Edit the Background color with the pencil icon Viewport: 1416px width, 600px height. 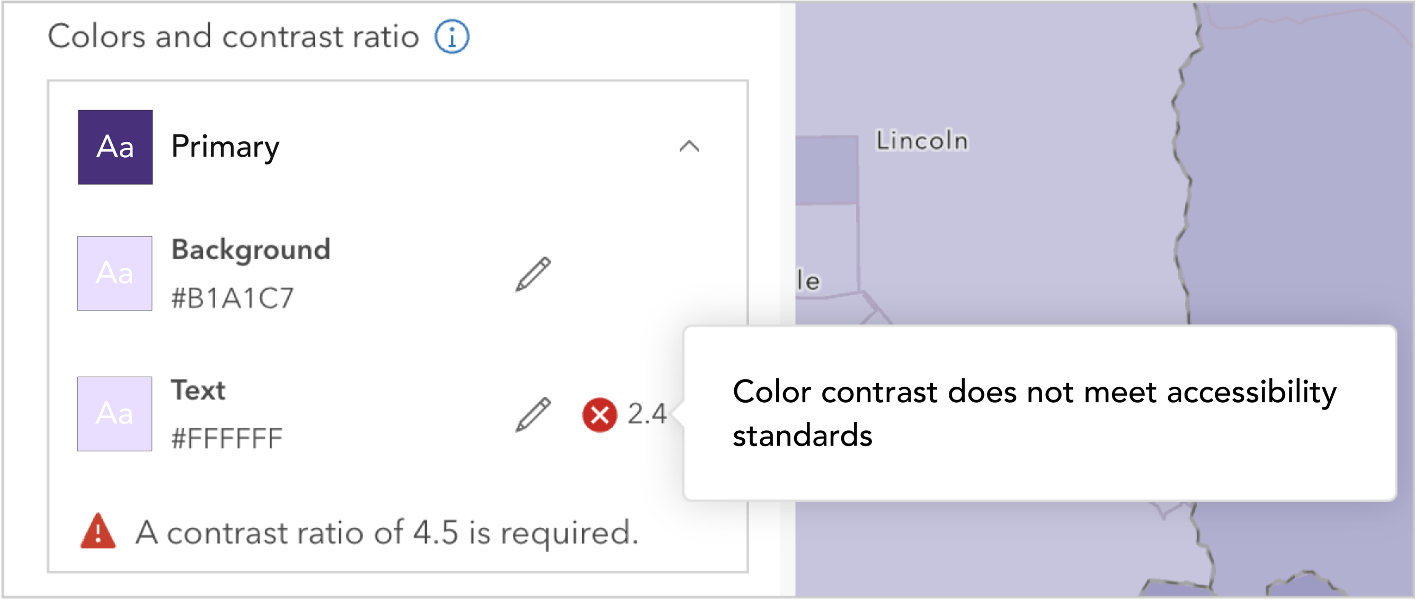tap(534, 272)
